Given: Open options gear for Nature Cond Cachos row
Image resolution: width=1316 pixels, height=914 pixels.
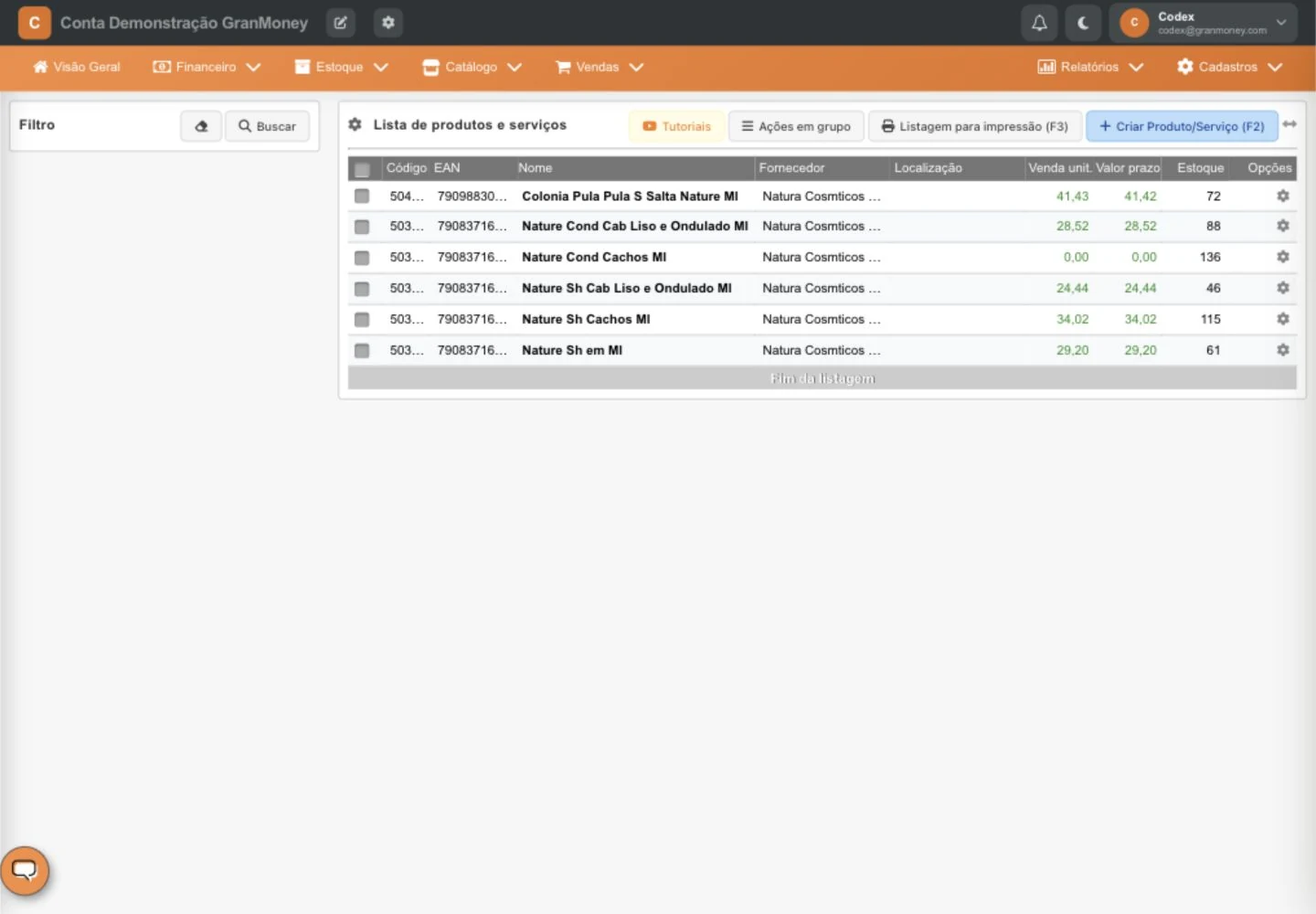Looking at the screenshot, I should pyautogui.click(x=1283, y=257).
